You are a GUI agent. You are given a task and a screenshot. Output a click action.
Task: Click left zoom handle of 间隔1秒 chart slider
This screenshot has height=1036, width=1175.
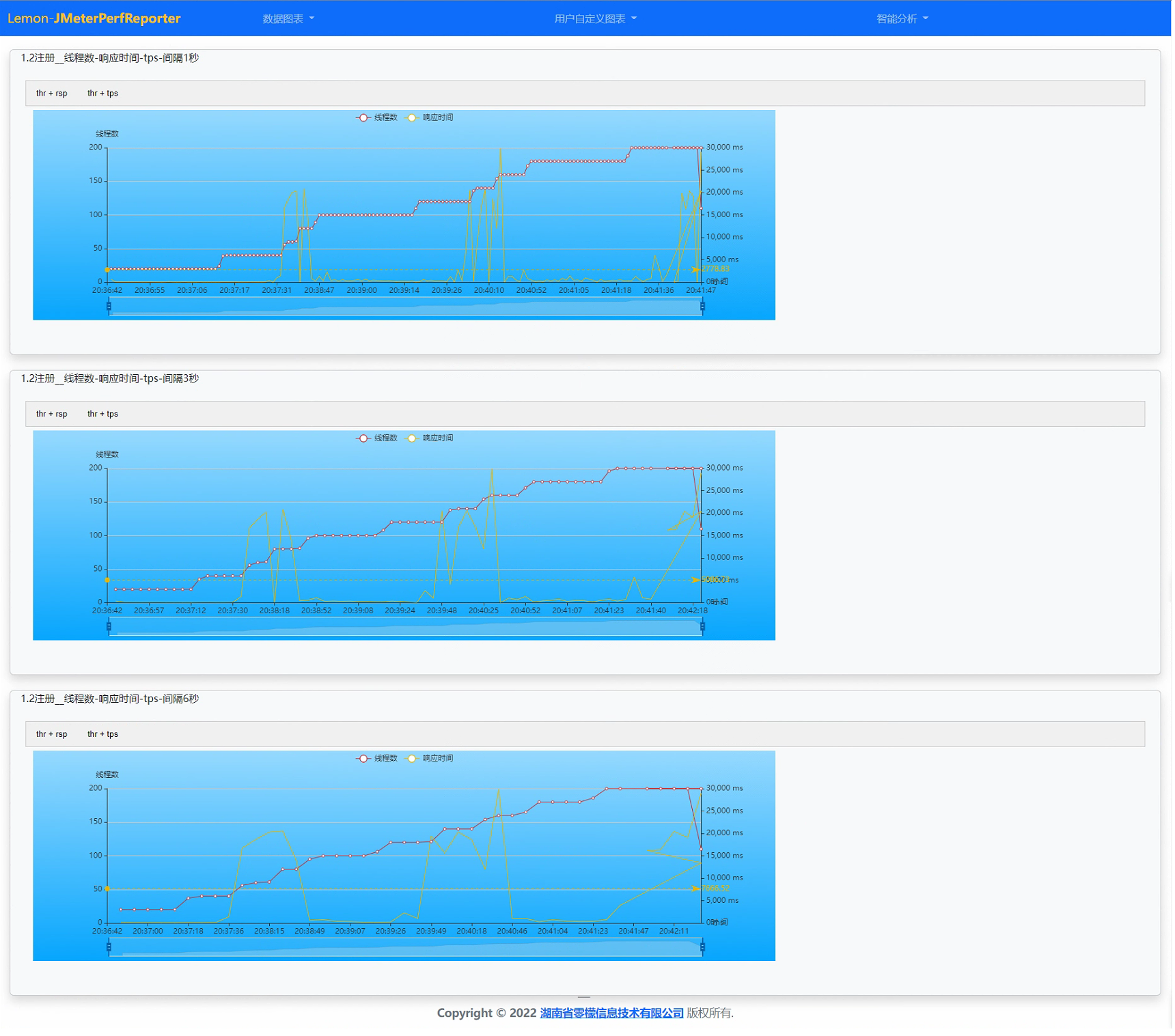(109, 307)
